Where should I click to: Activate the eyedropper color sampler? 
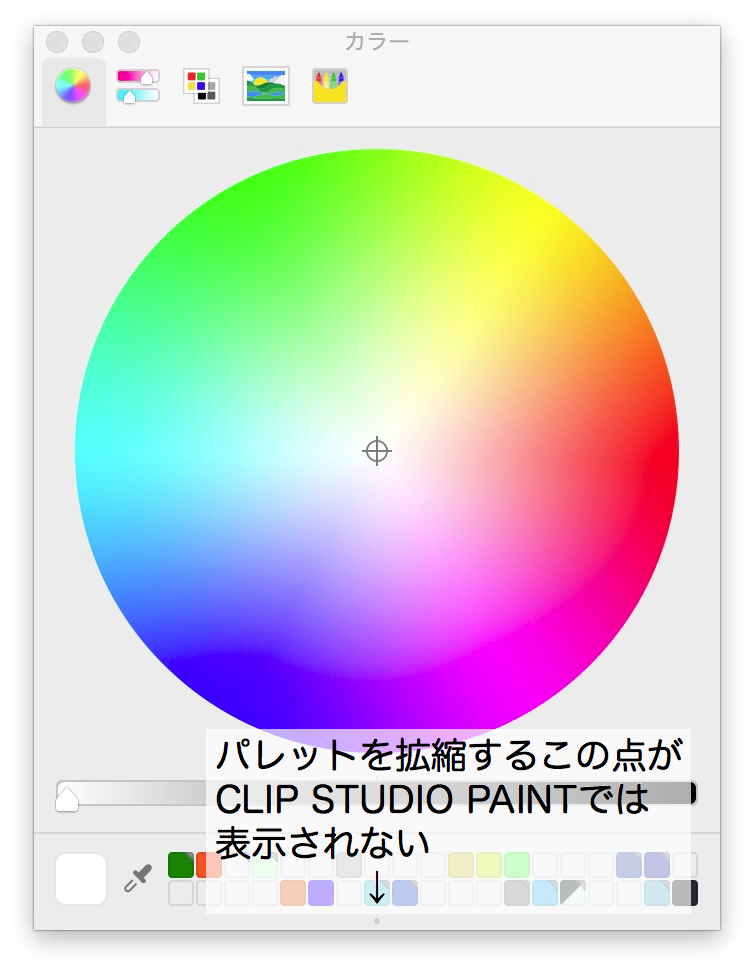(136, 879)
